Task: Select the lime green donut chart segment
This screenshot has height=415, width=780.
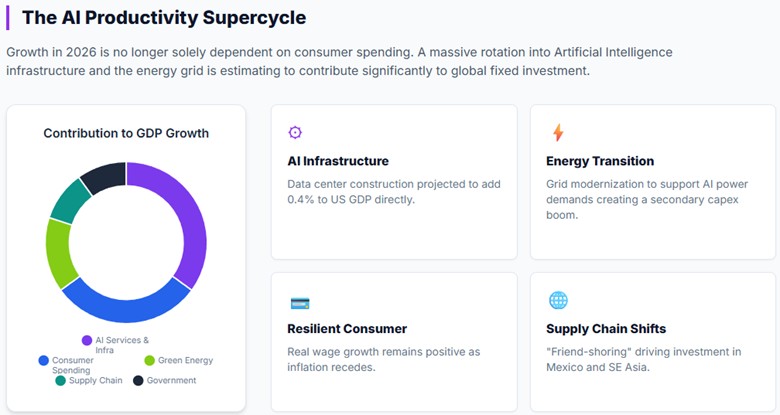Action: pyautogui.click(x=62, y=250)
